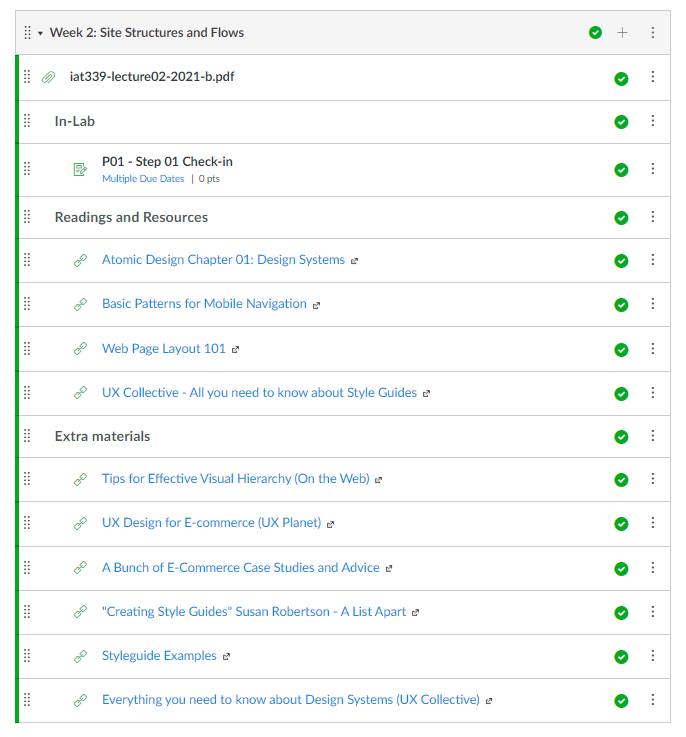Image resolution: width=686 pixels, height=737 pixels.
Task: Toggle publish checkmark for iat339-lecture02 PDF
Action: point(621,78)
